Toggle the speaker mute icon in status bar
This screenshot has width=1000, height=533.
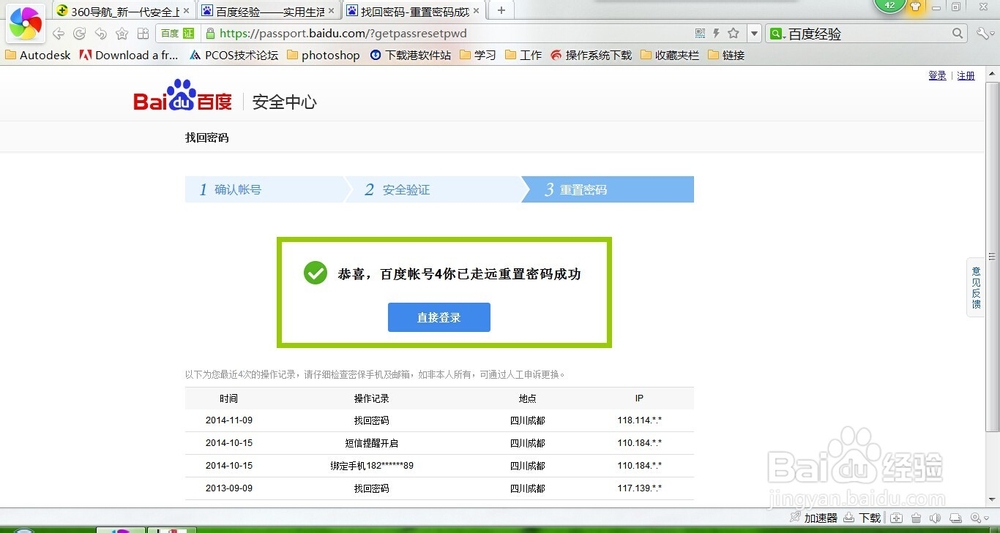pyautogui.click(x=936, y=518)
